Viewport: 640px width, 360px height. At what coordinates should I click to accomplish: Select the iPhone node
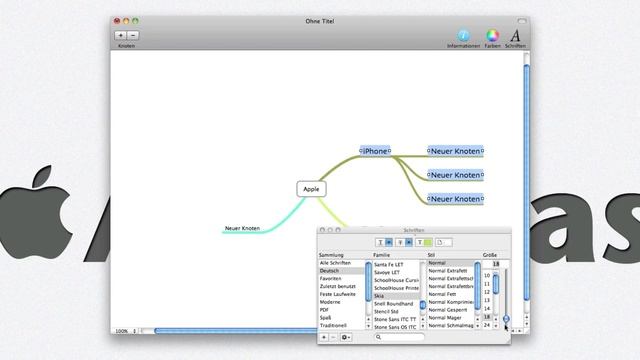point(375,151)
